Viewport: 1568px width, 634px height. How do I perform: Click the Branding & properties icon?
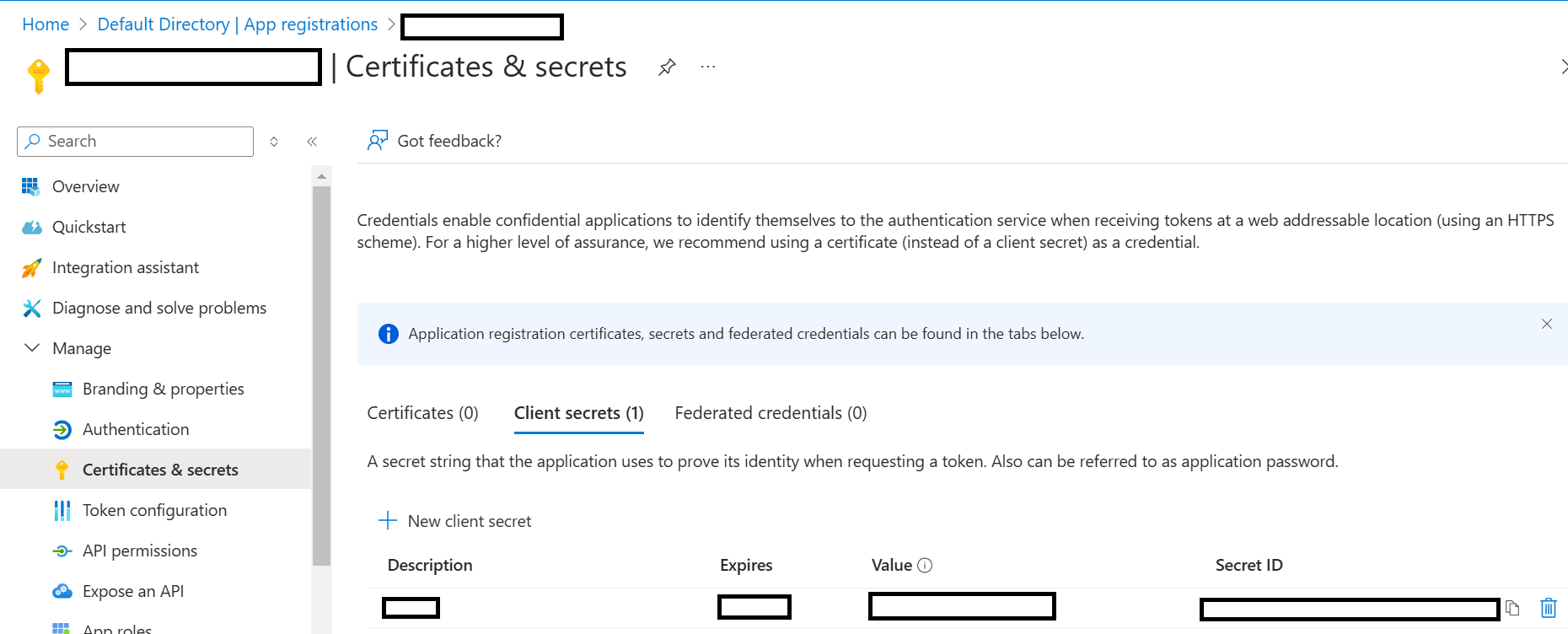coord(62,389)
